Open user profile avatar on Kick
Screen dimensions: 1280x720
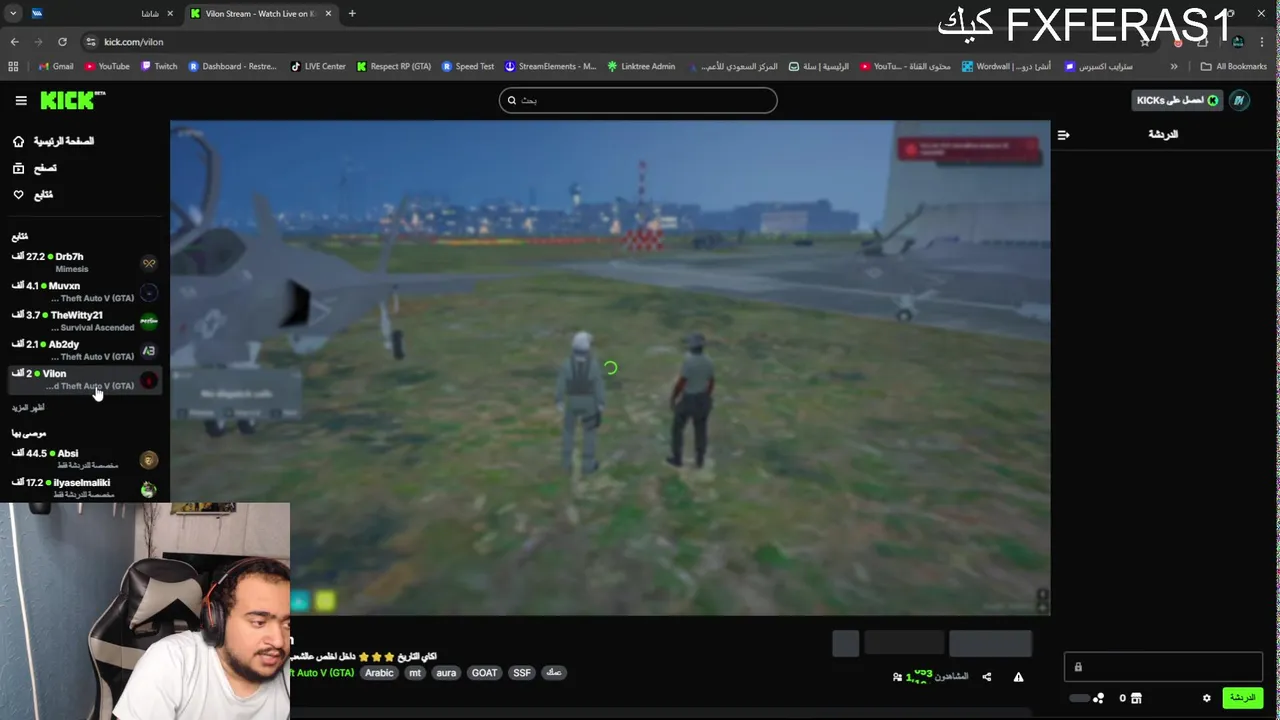pyautogui.click(x=1239, y=100)
